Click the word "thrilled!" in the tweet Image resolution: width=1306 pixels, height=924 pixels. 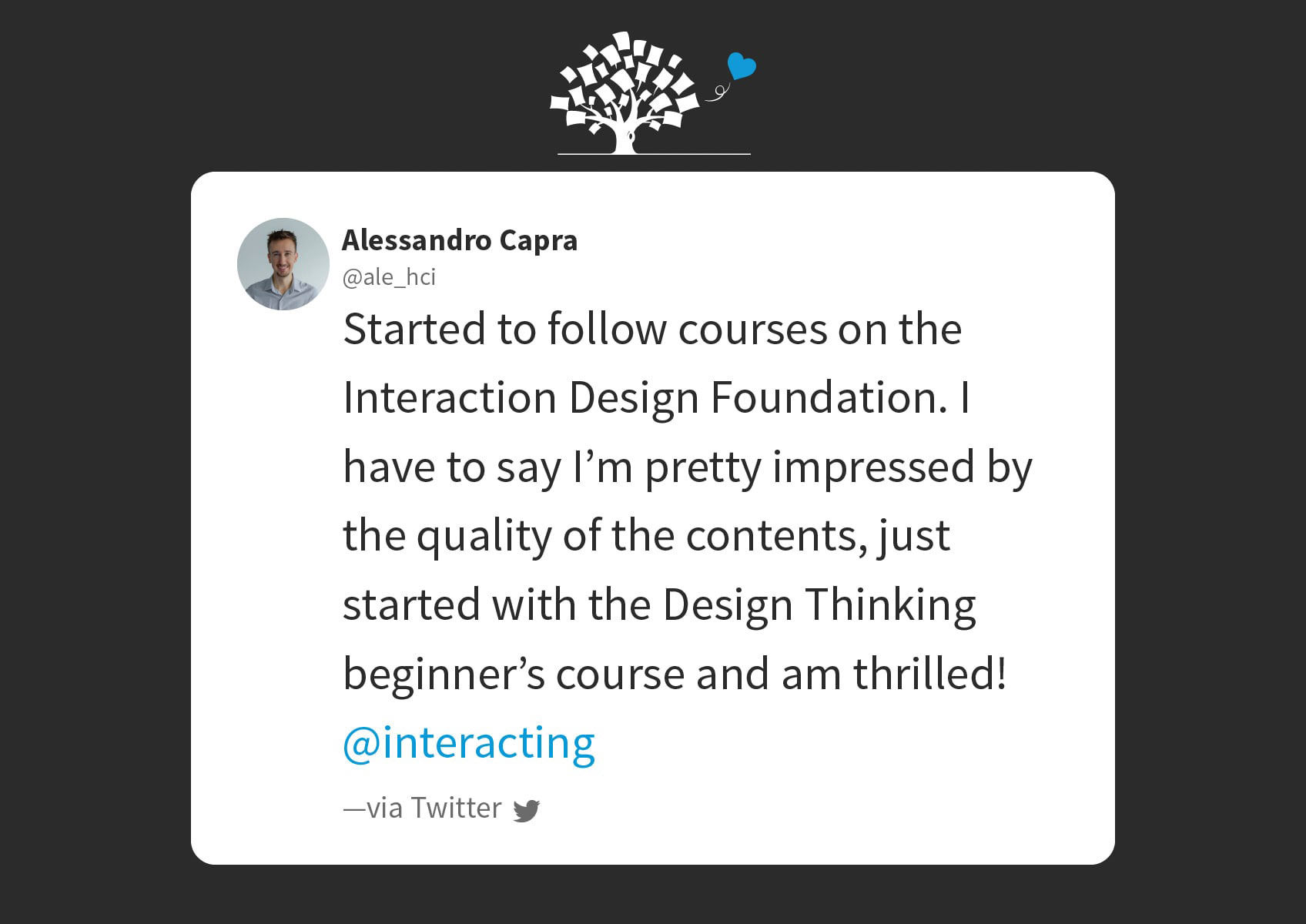tap(929, 674)
